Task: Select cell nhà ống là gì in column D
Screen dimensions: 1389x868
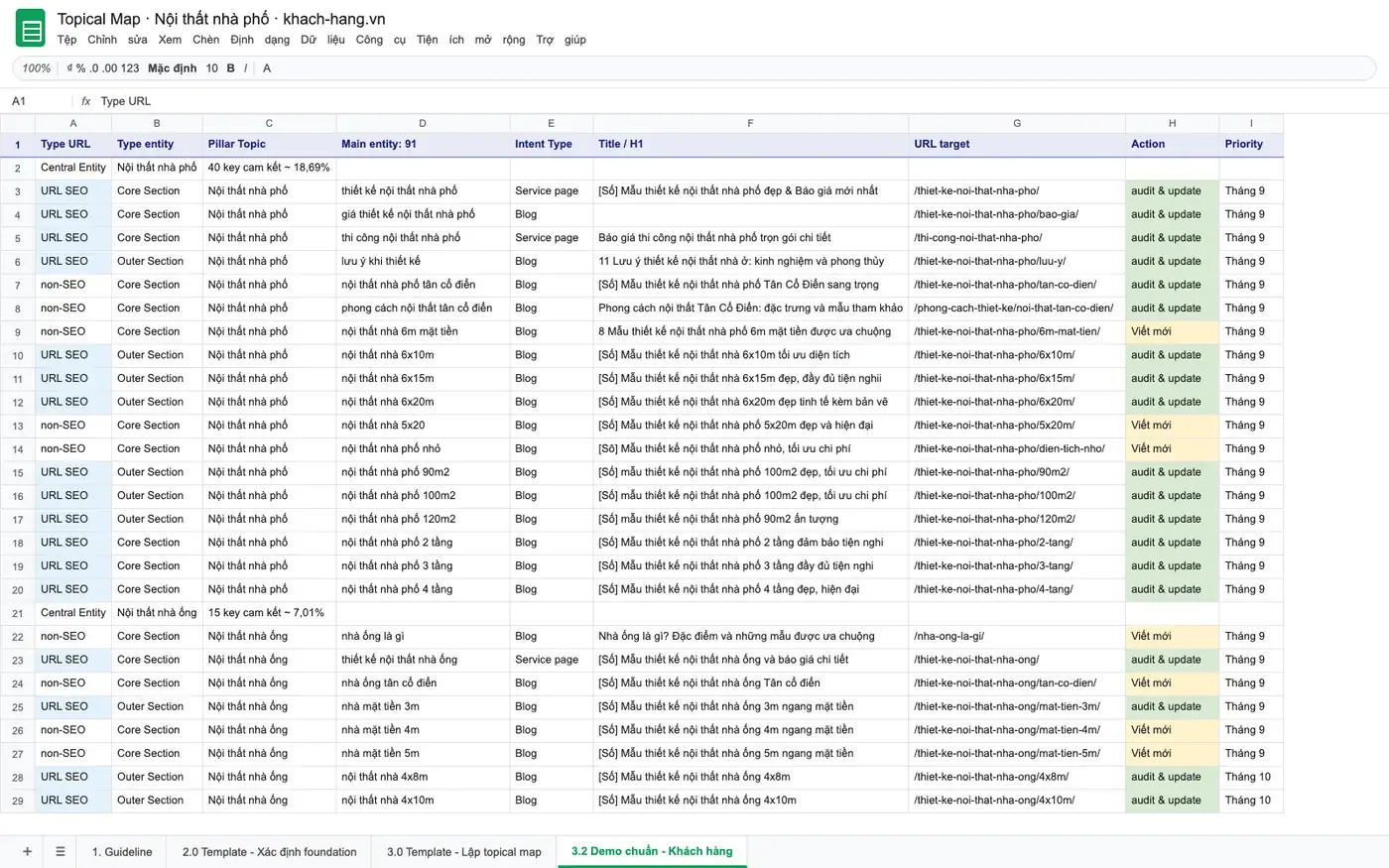Action: pyautogui.click(x=423, y=636)
